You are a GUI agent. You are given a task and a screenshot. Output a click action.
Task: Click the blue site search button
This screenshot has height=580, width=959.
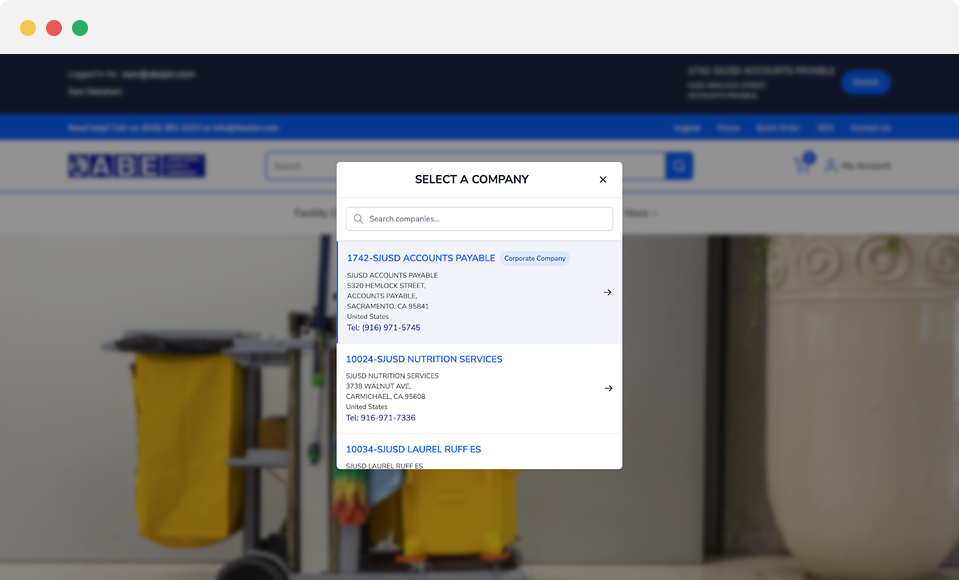(679, 166)
